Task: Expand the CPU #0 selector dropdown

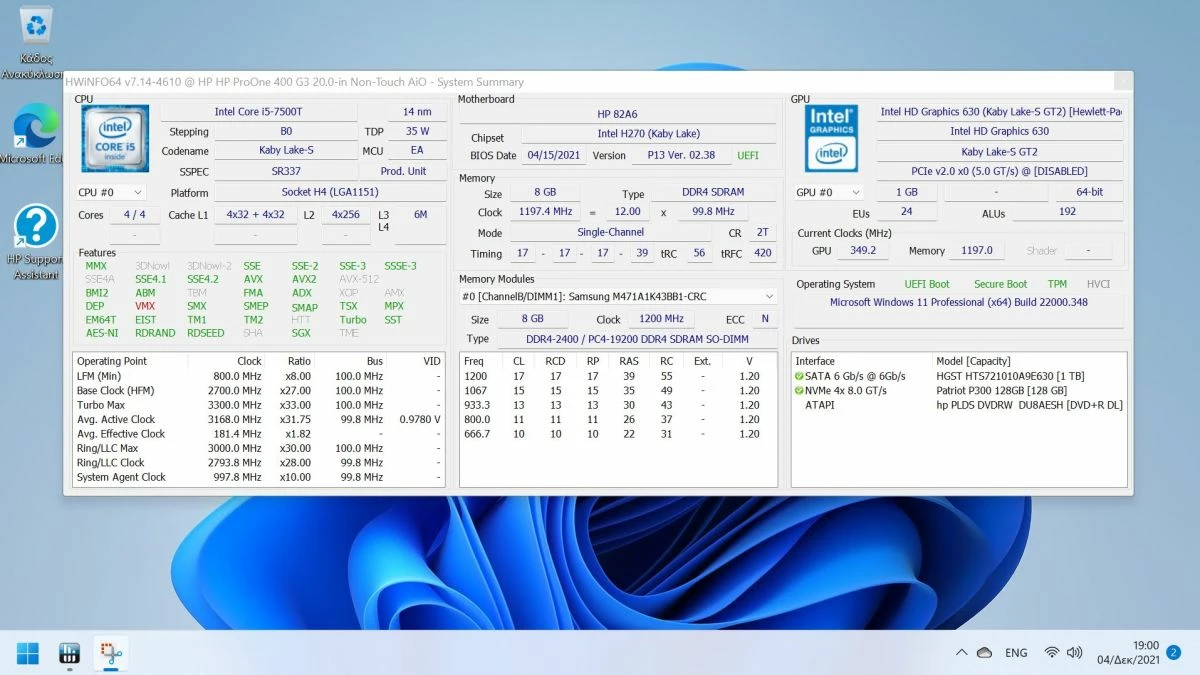Action: 111,192
